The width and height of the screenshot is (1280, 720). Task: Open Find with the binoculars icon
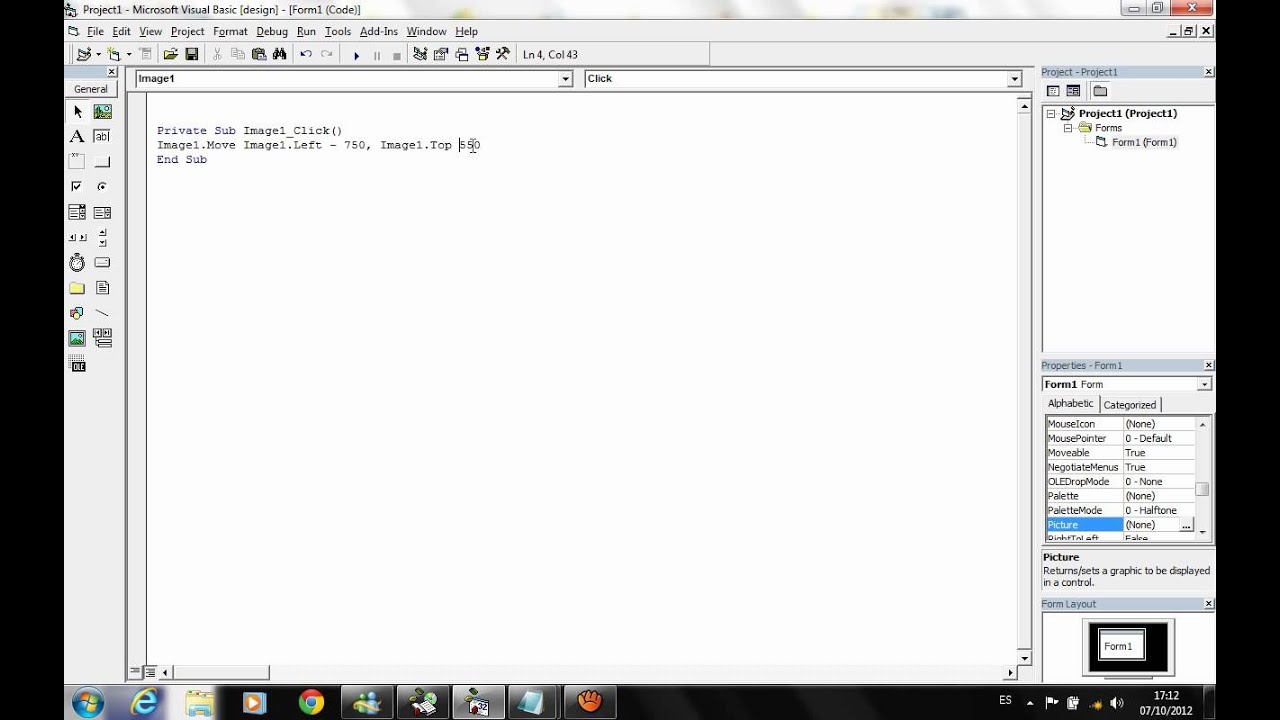(x=279, y=55)
